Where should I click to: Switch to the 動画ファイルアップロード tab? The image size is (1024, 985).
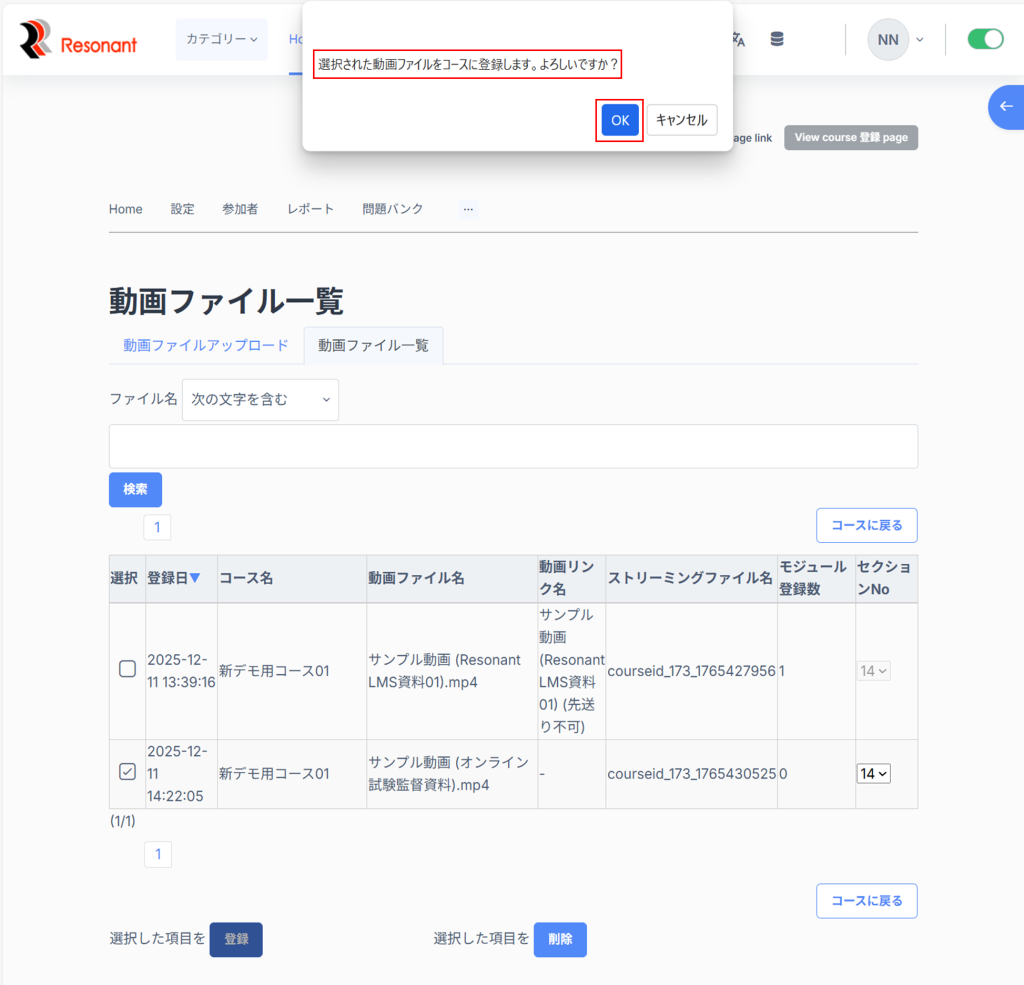[206, 345]
